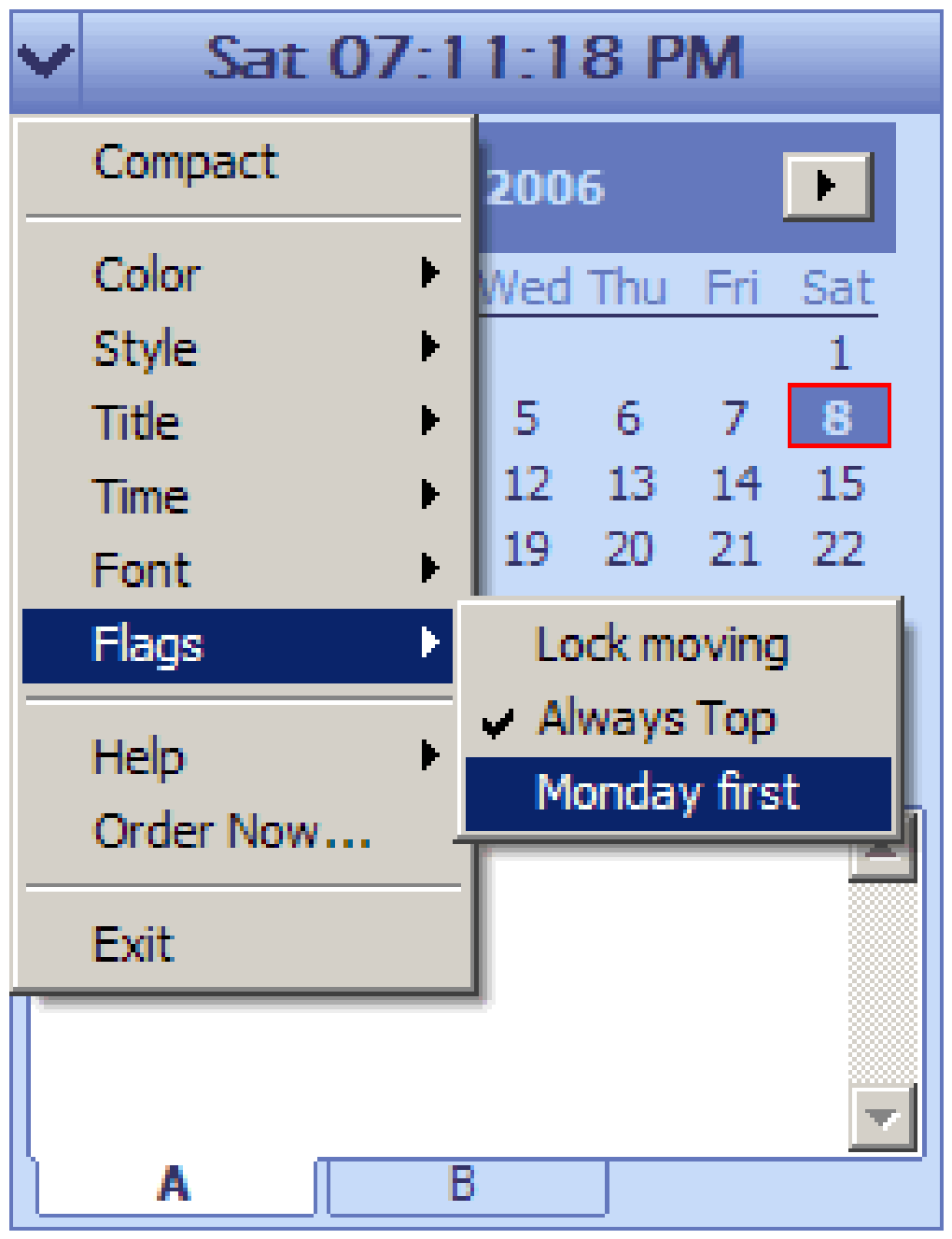Viewport: 952px width, 1239px height.
Task: Click the dropdown chevron in the title bar
Action: [x=45, y=60]
